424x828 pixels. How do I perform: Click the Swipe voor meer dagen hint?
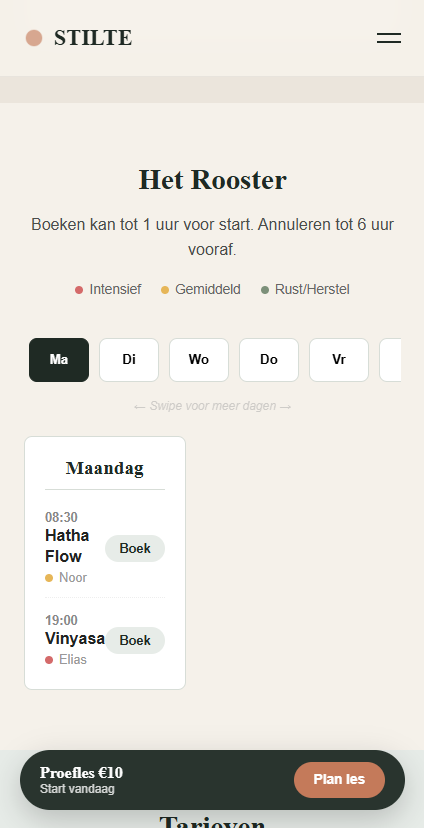coord(212,406)
